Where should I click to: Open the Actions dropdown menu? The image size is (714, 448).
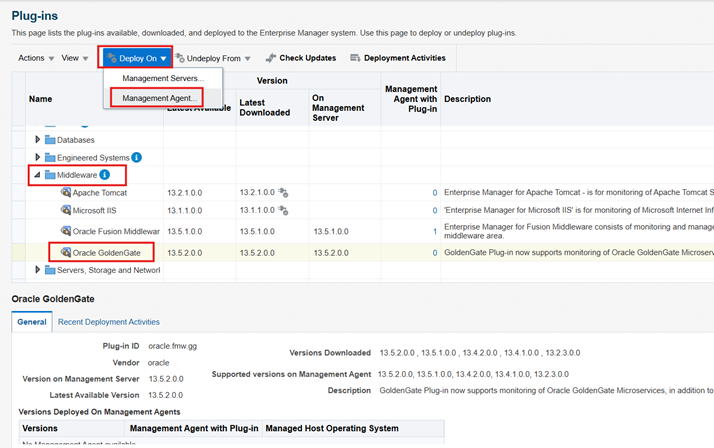[x=36, y=58]
